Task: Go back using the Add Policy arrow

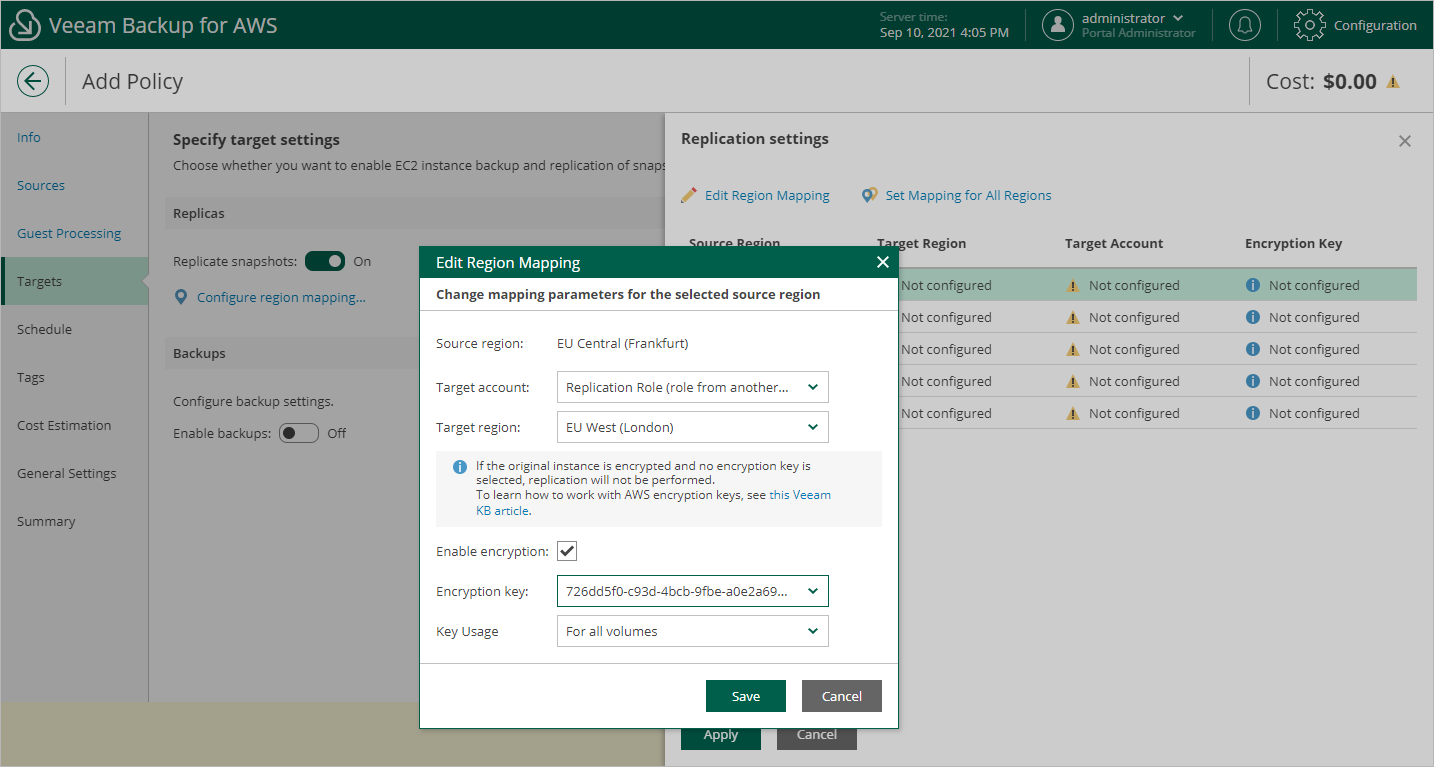Action: click(x=33, y=81)
